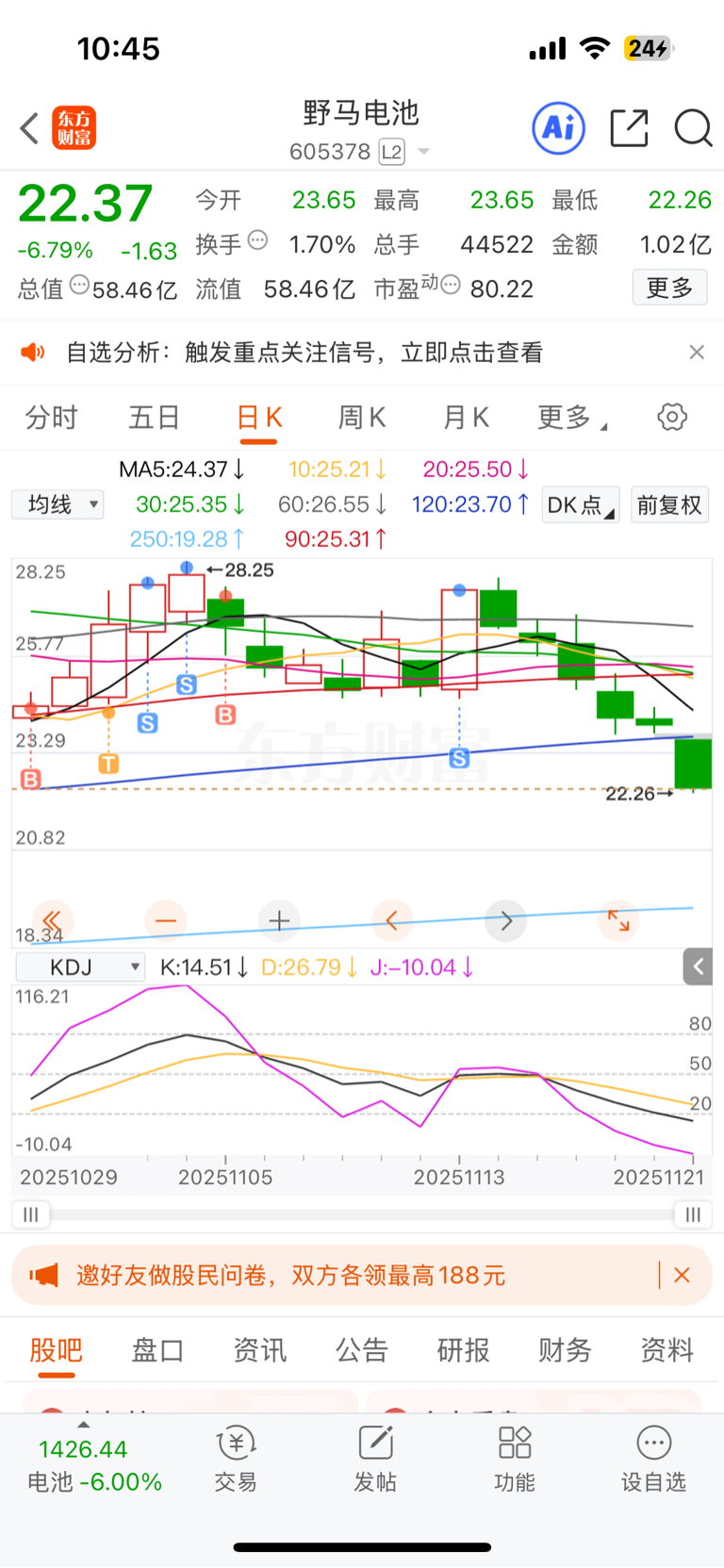Open the 功能 functions icon
This screenshot has height=1568, width=724.
[x=515, y=1459]
